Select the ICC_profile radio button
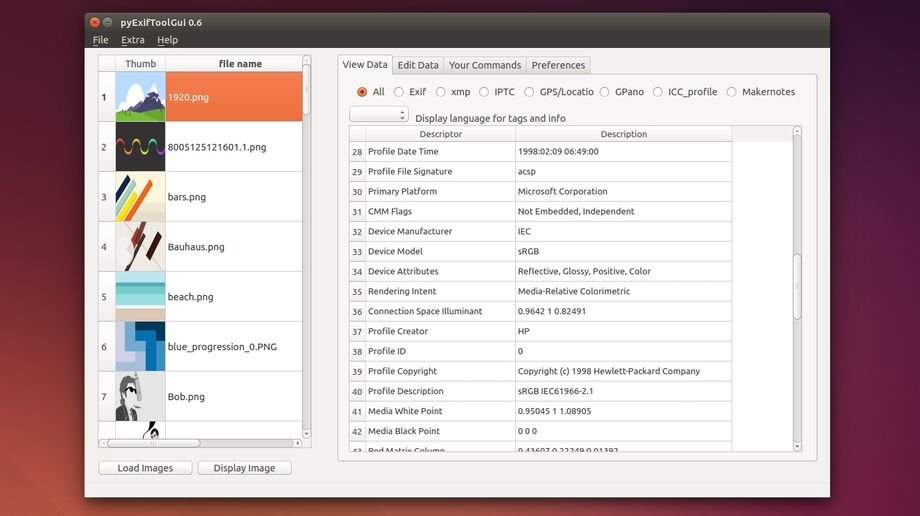Image resolution: width=920 pixels, height=516 pixels. (x=658, y=92)
